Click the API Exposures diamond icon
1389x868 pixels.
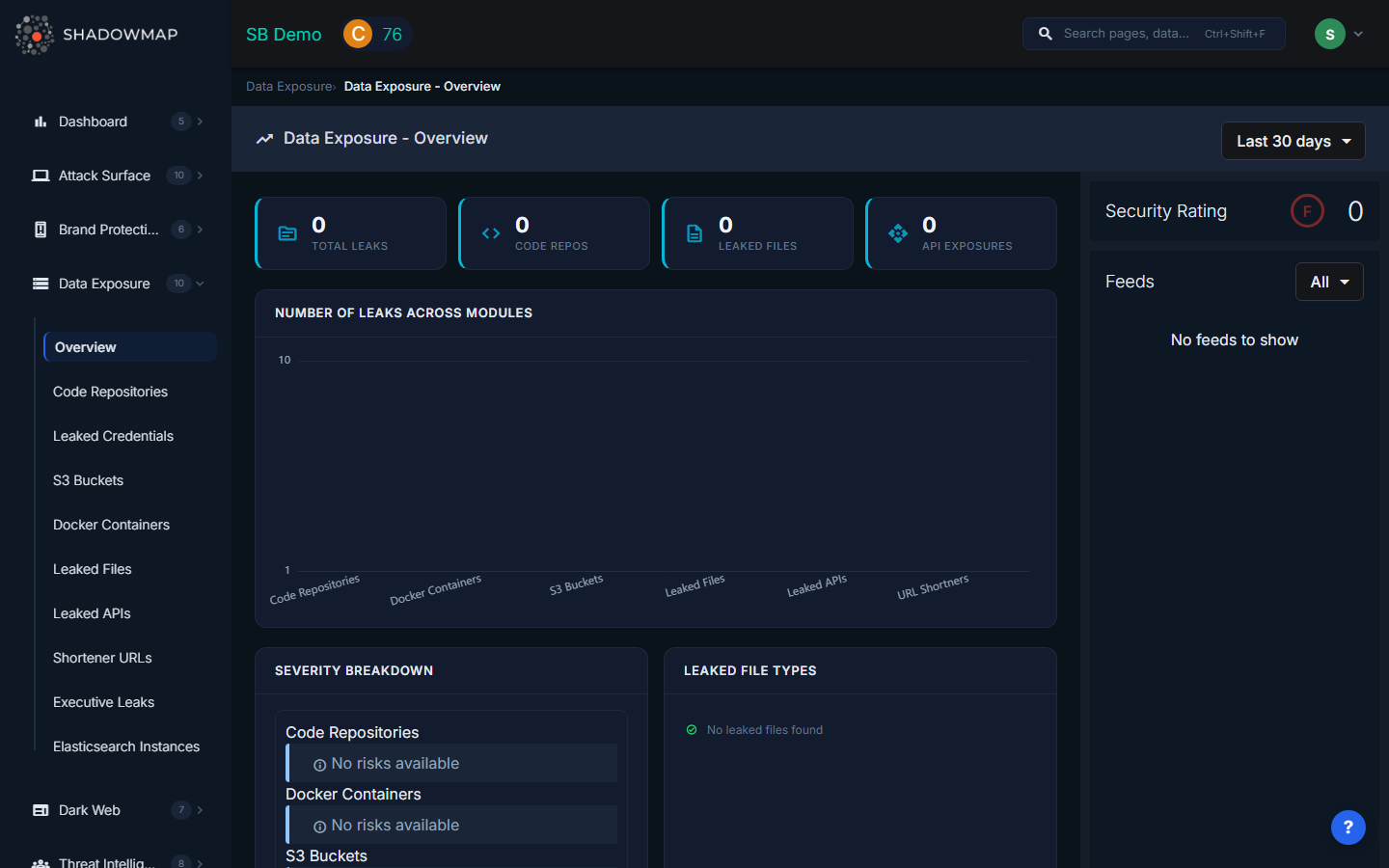tap(897, 232)
